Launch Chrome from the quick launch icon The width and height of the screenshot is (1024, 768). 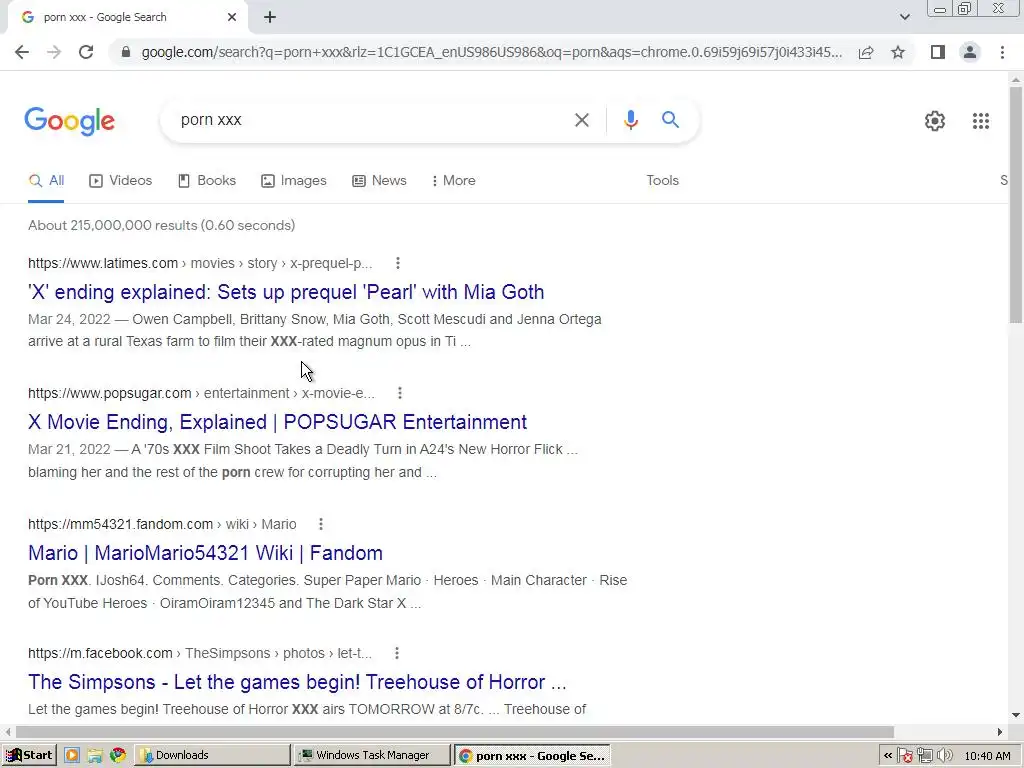coord(118,756)
